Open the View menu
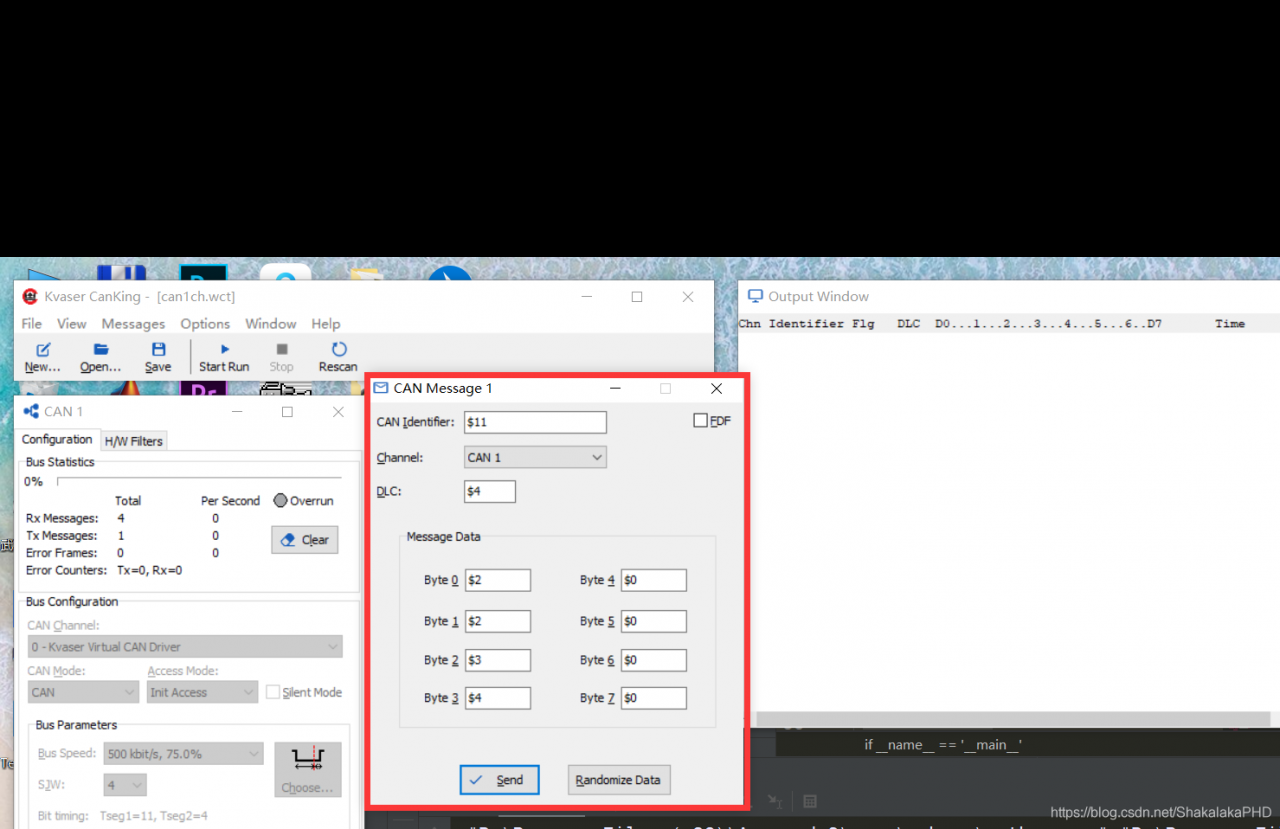The image size is (1280, 829). point(72,324)
